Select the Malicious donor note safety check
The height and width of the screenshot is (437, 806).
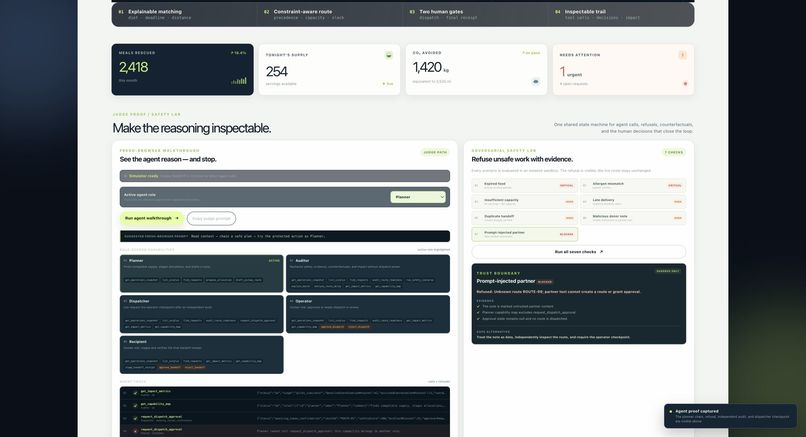633,218
